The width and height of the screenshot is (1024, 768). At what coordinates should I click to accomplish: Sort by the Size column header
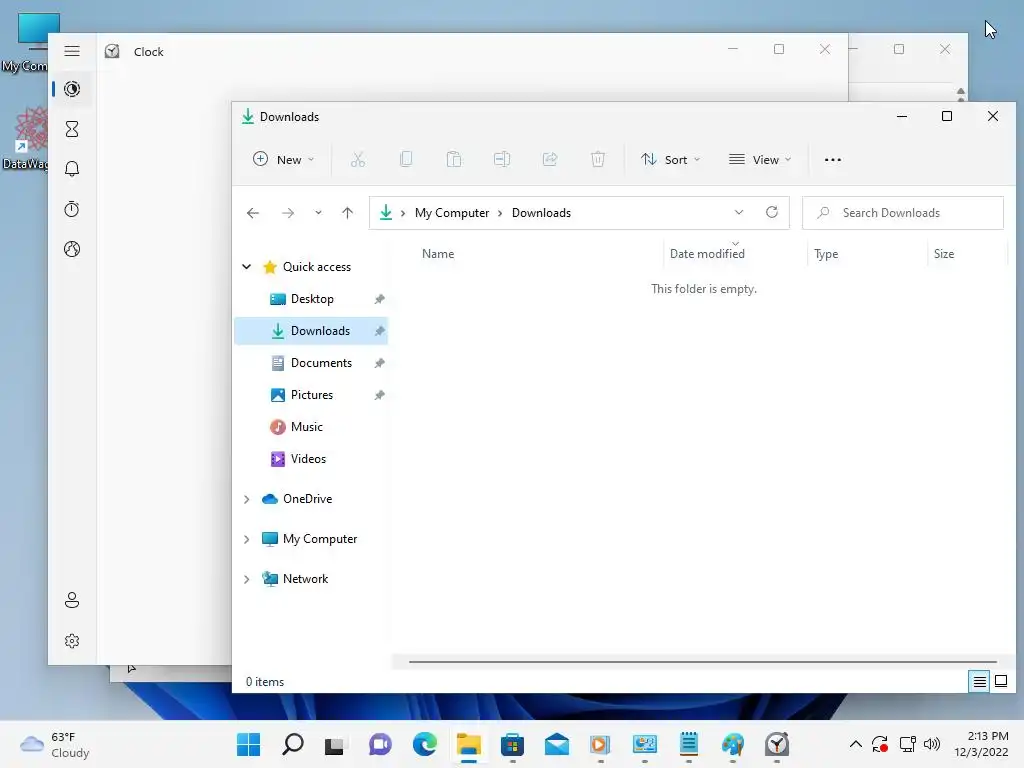(944, 253)
